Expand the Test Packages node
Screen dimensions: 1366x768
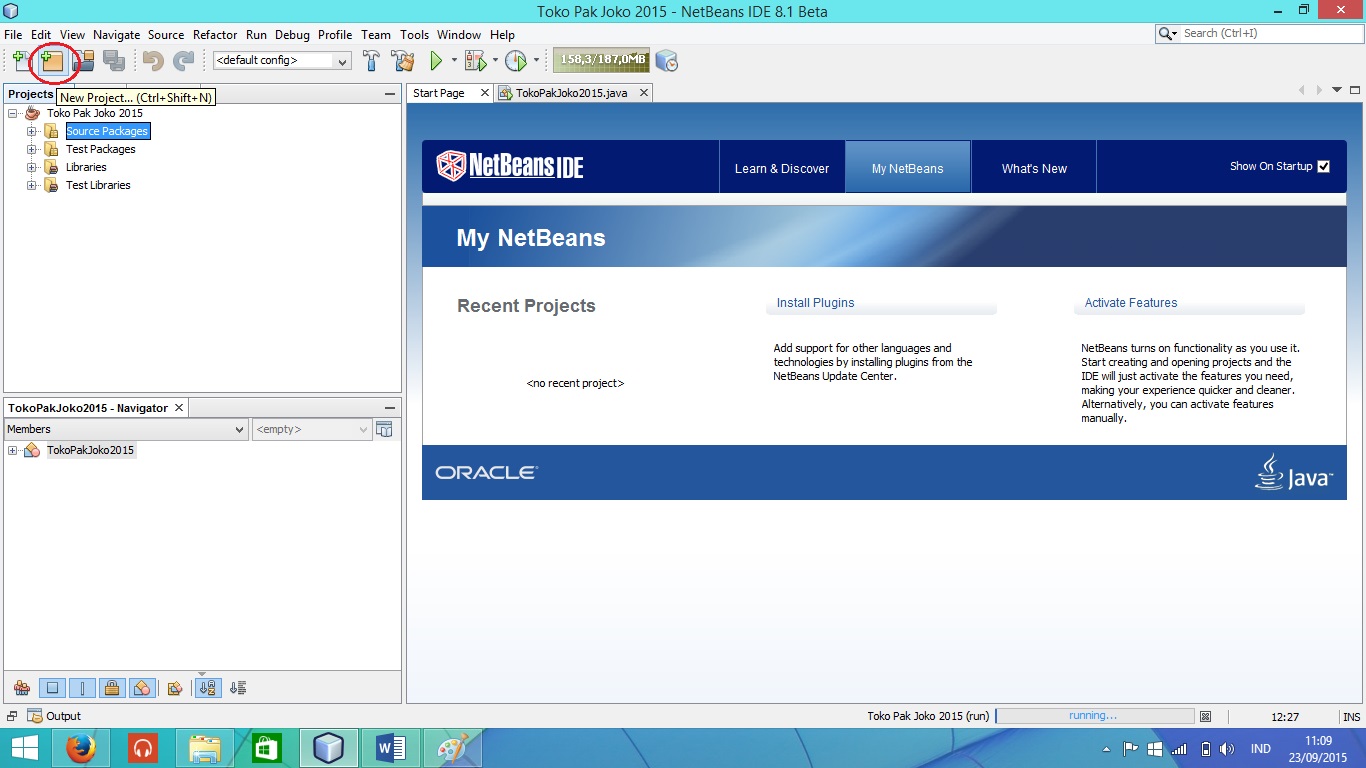tap(32, 149)
